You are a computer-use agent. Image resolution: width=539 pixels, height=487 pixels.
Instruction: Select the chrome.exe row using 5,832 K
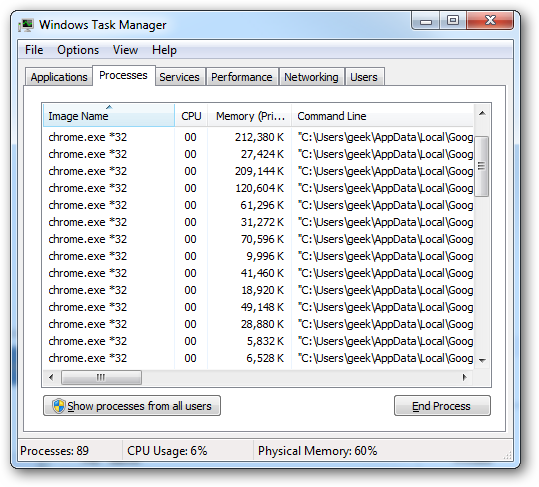pos(258,341)
